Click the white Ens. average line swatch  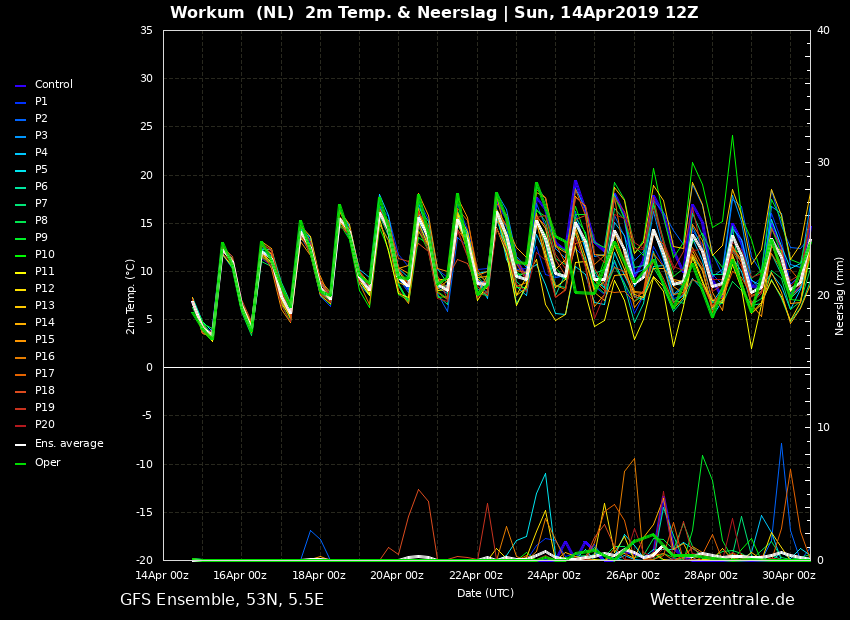[20, 445]
